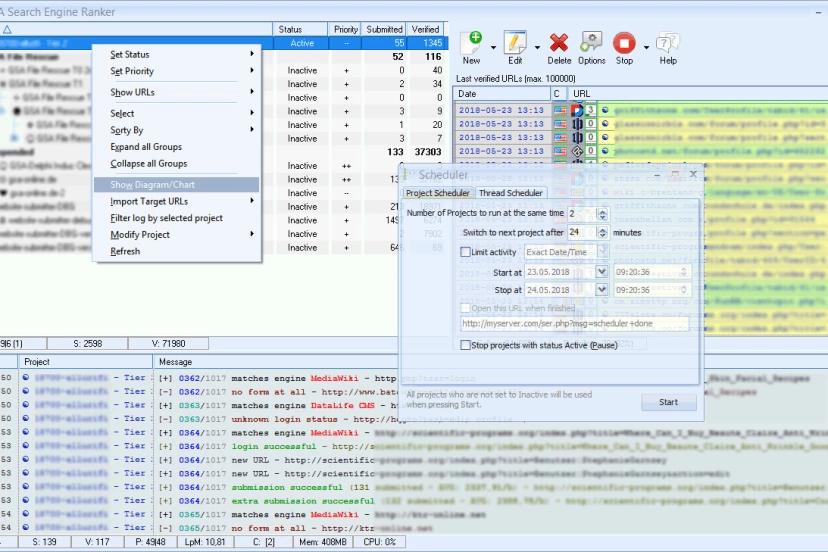This screenshot has width=828, height=552.
Task: Open Set Status submenu
Action: click(177, 54)
